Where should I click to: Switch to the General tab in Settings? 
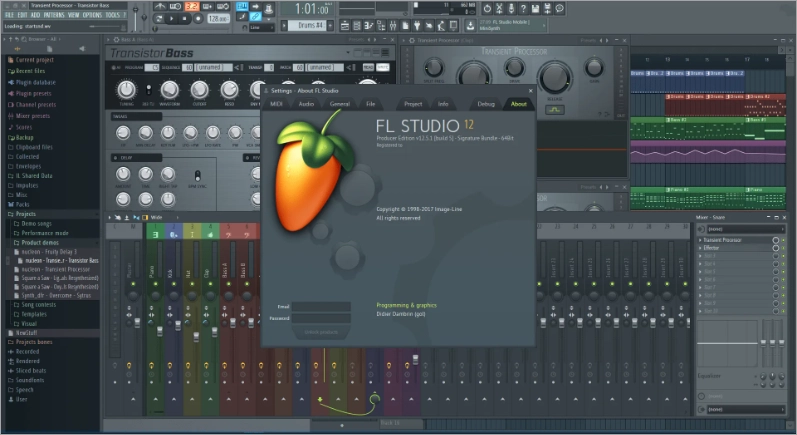[x=340, y=104]
